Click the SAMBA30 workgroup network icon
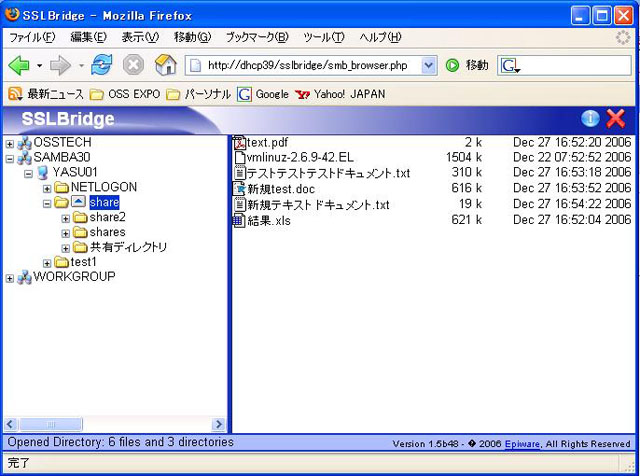 pos(24,158)
